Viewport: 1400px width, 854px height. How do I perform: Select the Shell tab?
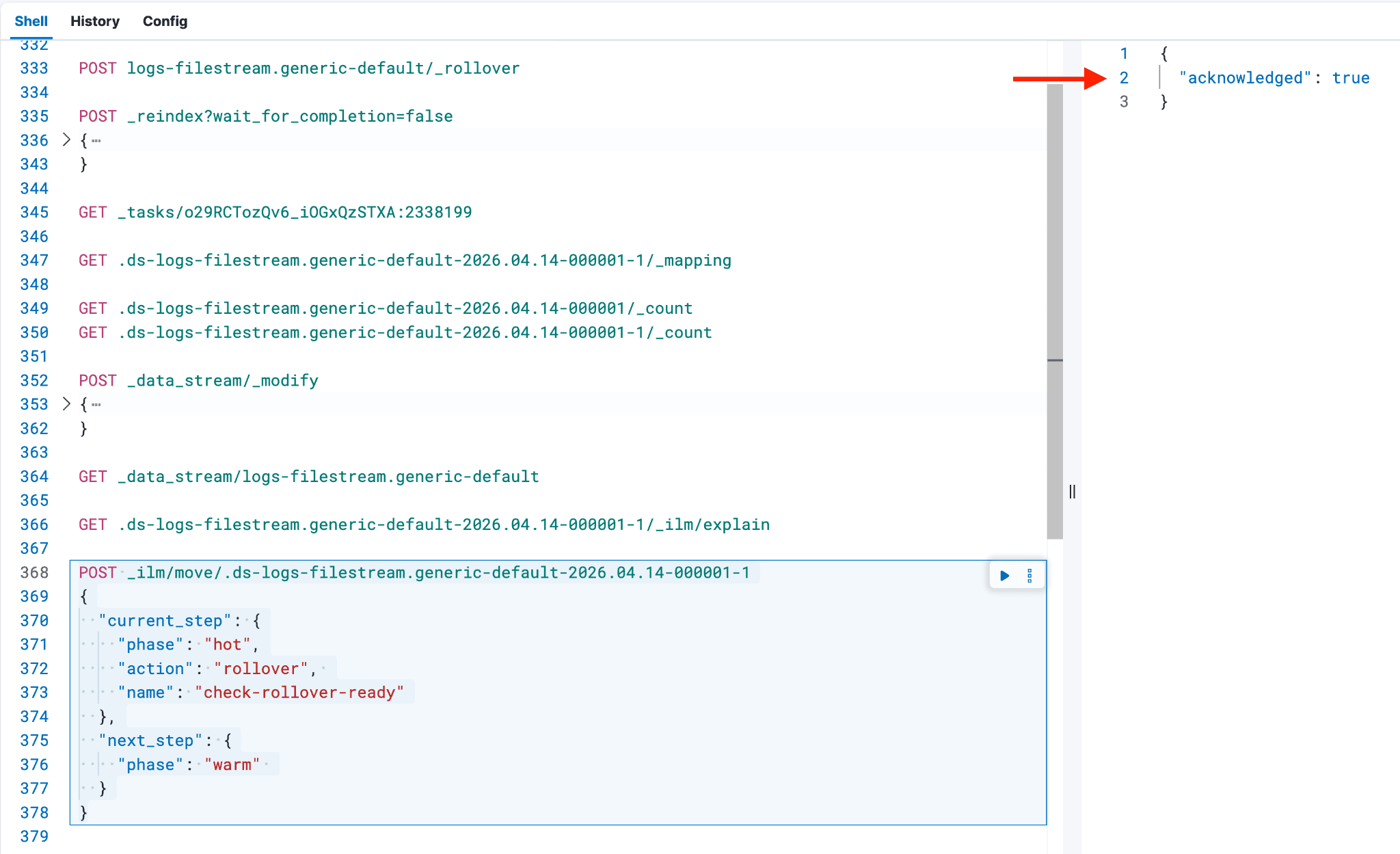click(x=31, y=21)
